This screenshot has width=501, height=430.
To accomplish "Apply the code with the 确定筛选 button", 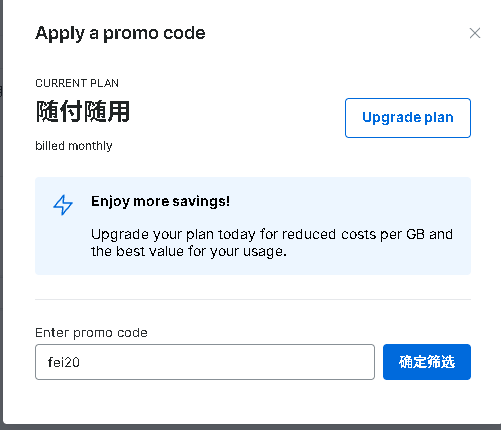I will [x=427, y=362].
